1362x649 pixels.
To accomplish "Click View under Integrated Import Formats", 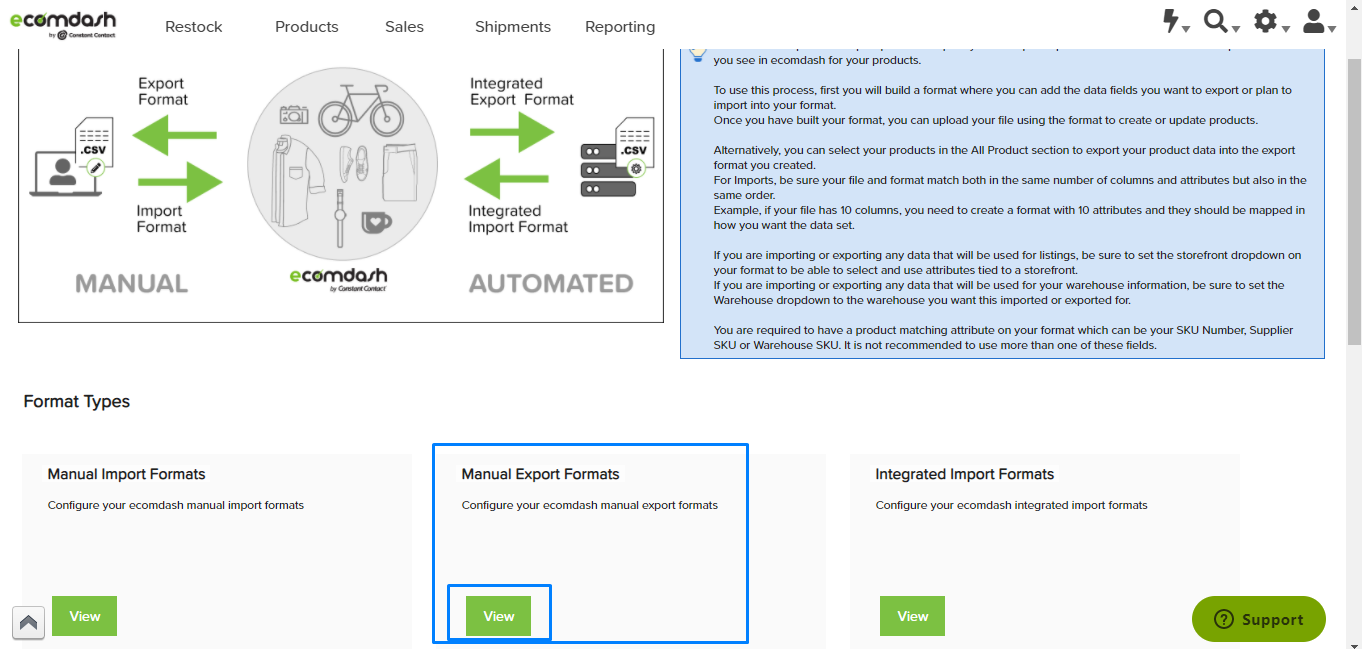I will point(912,616).
